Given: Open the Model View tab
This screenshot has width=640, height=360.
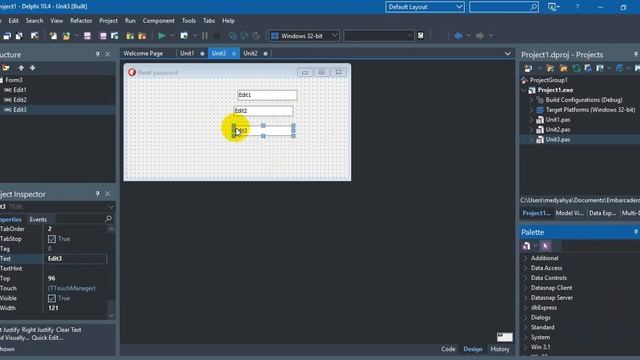Looking at the screenshot, I should point(569,213).
